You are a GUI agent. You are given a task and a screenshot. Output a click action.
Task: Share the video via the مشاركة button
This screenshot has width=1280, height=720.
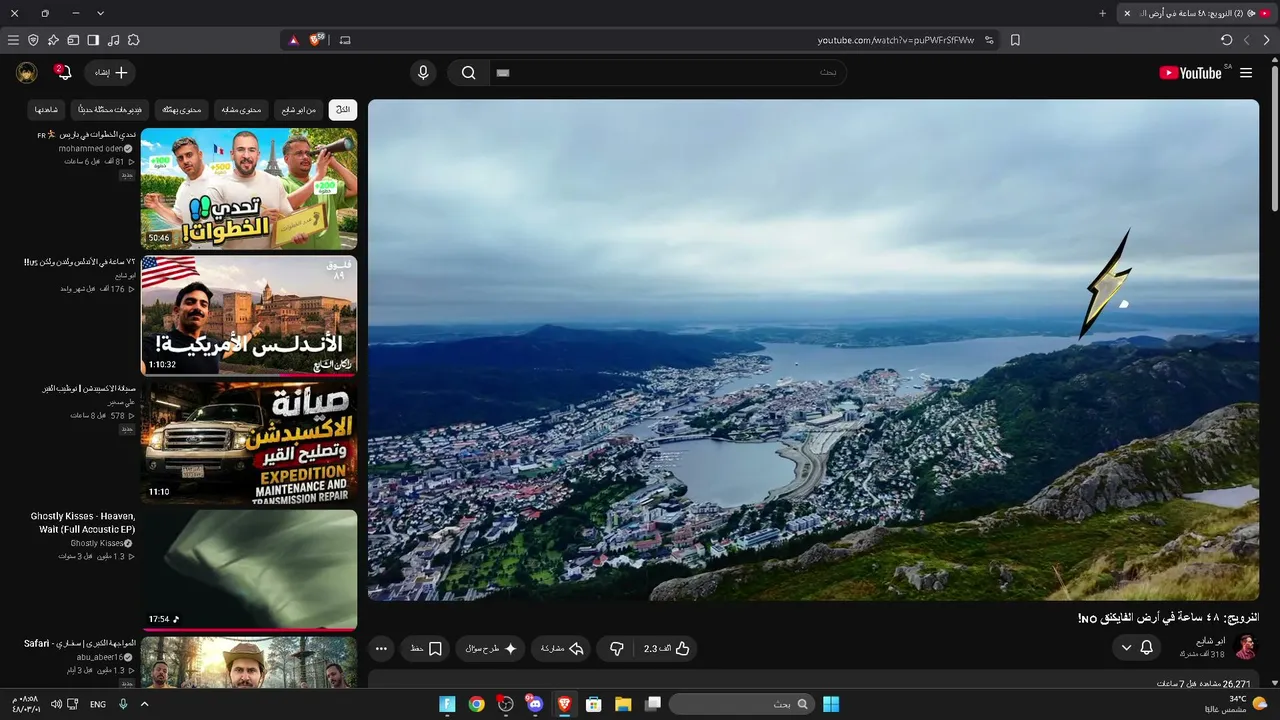tap(561, 649)
